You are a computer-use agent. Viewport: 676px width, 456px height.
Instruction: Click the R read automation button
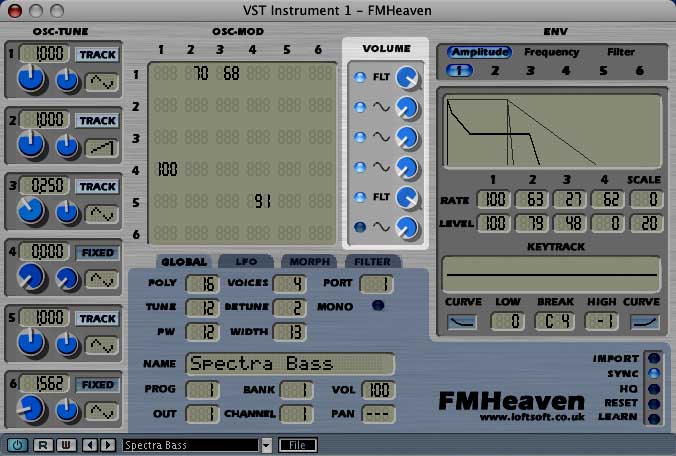click(x=43, y=445)
